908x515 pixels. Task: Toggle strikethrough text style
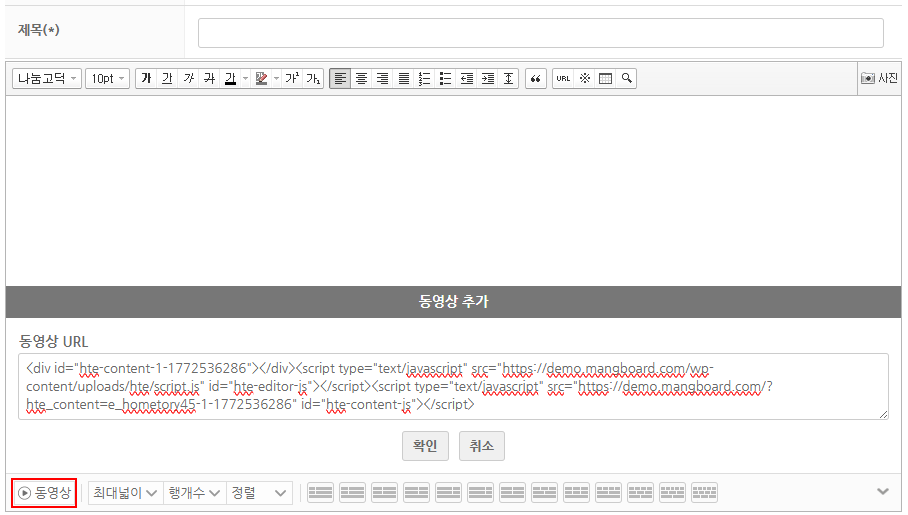pyautogui.click(x=209, y=78)
